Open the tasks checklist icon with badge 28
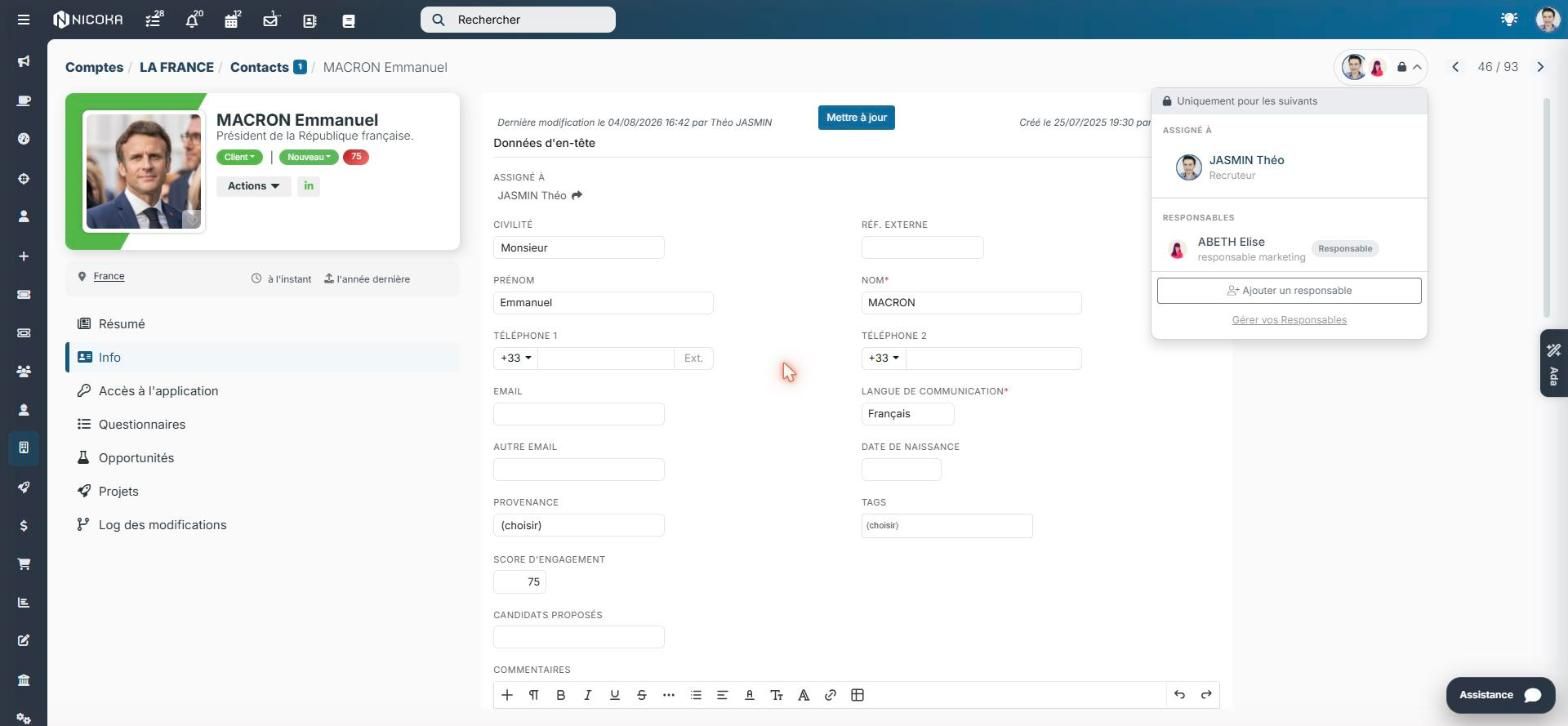 [x=153, y=20]
